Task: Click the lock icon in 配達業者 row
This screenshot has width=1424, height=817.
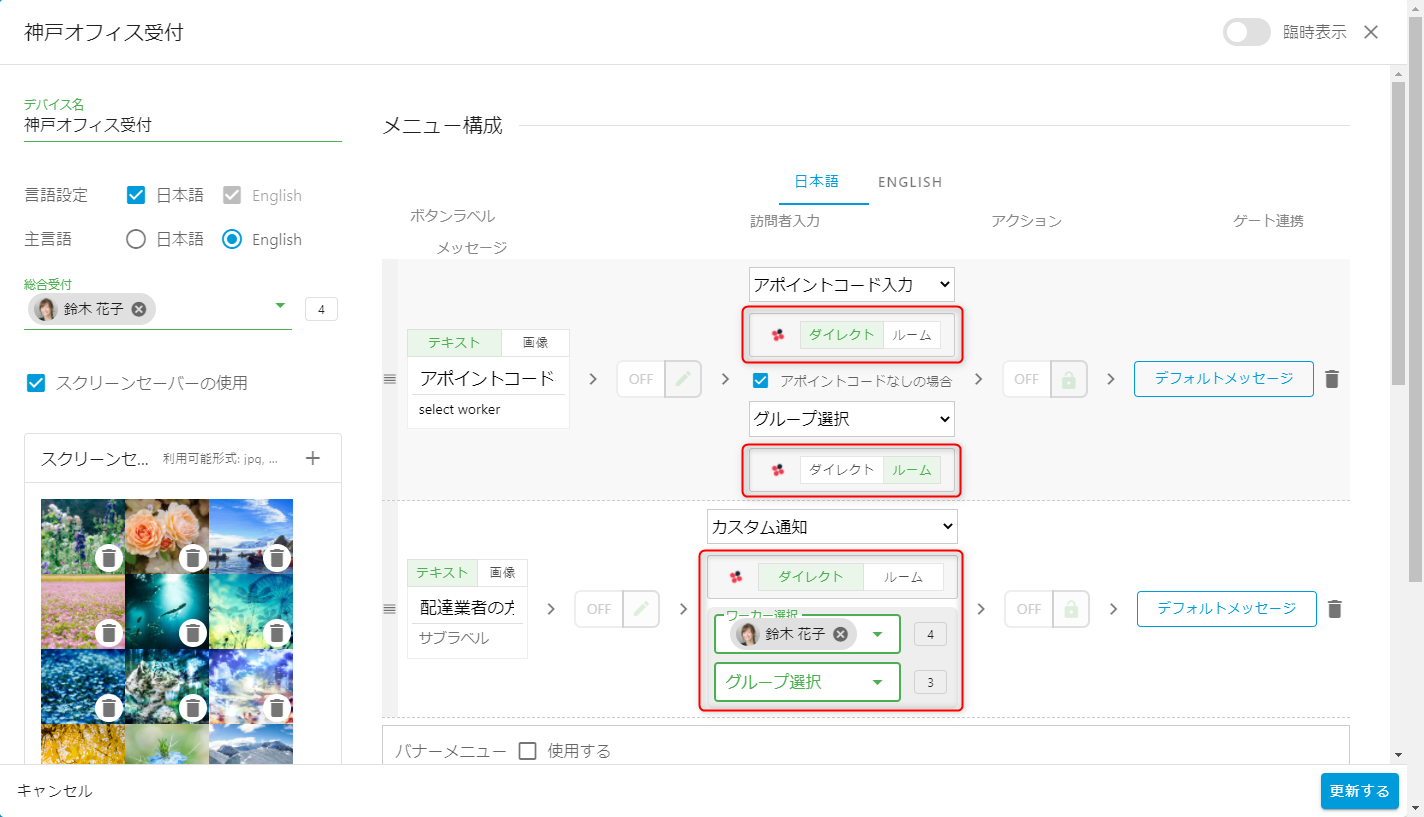Action: 1070,609
